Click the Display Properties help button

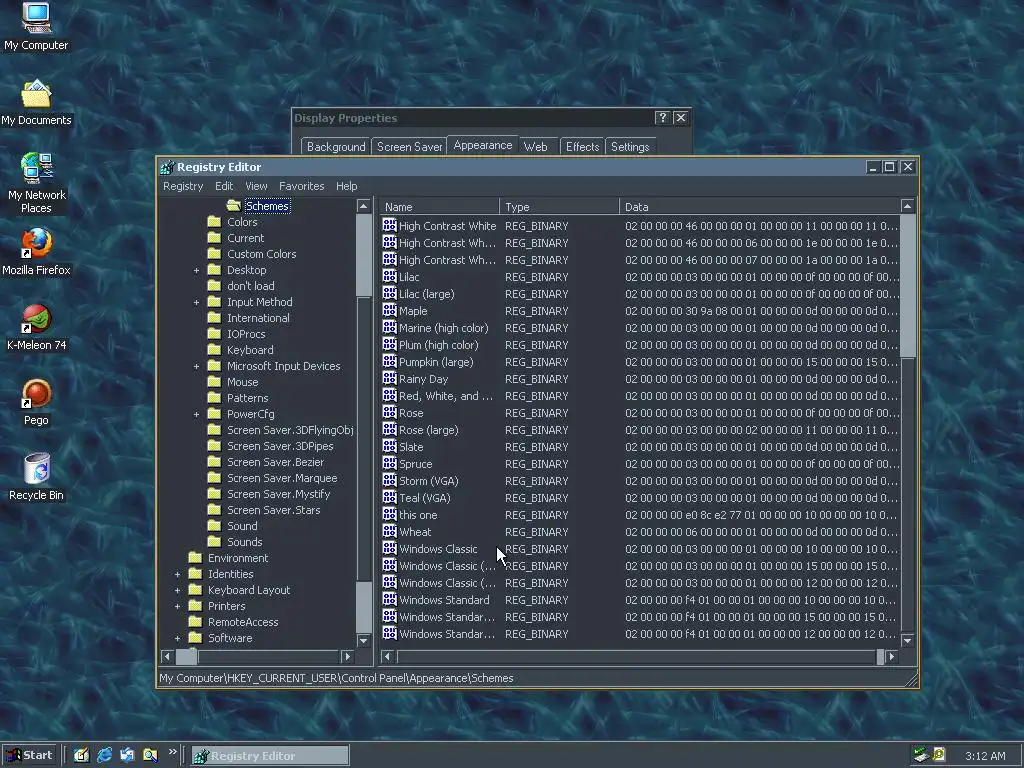(x=662, y=118)
